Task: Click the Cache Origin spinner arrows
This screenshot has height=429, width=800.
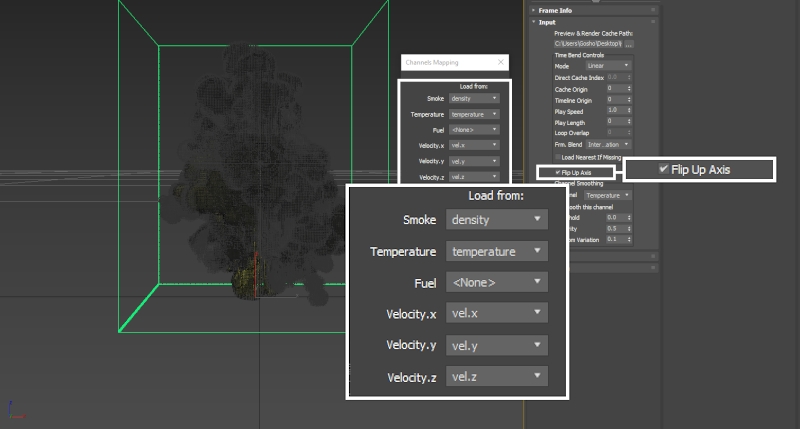Action: 628,89
